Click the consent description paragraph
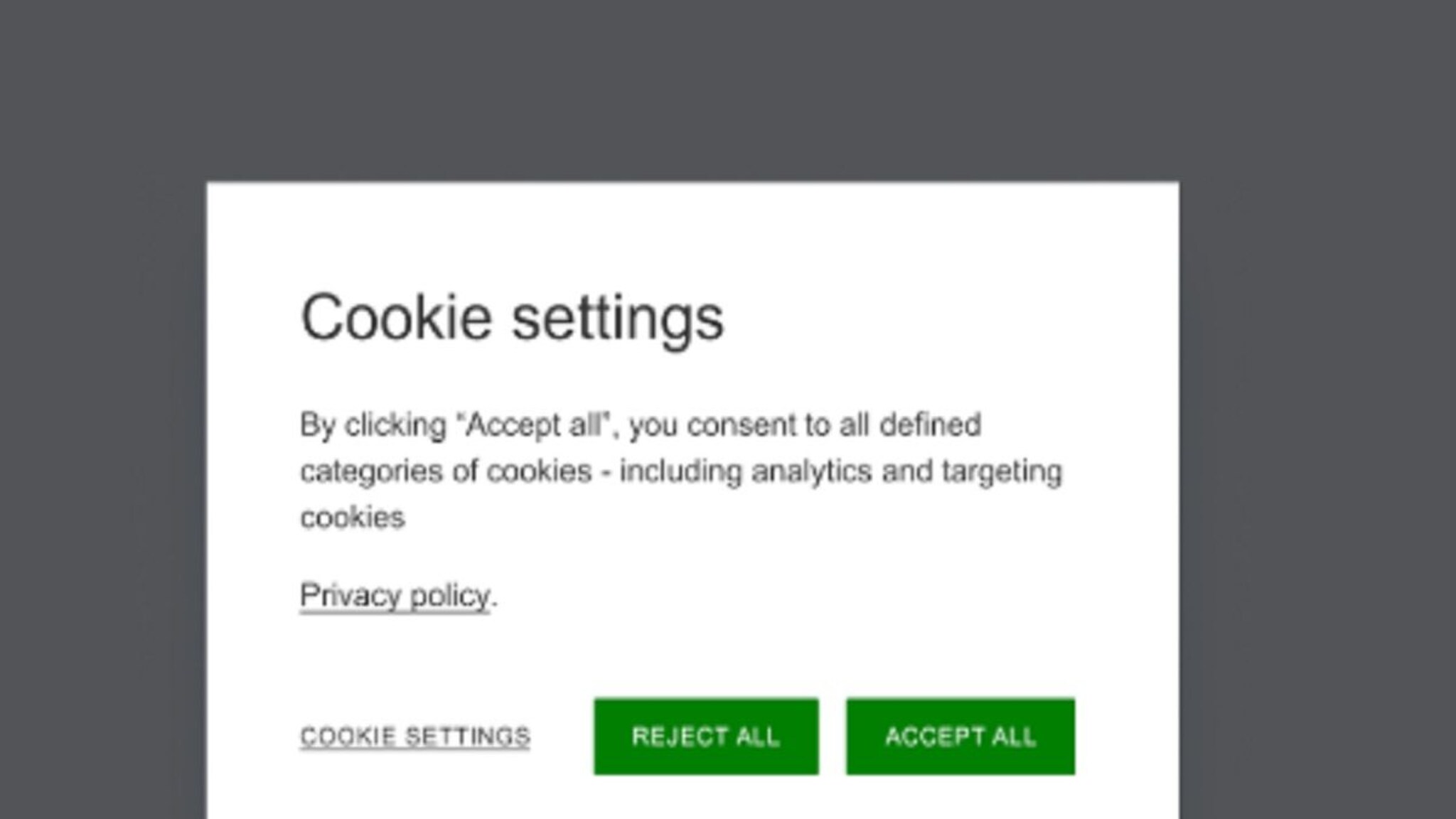The image size is (1456, 819). click(x=682, y=469)
